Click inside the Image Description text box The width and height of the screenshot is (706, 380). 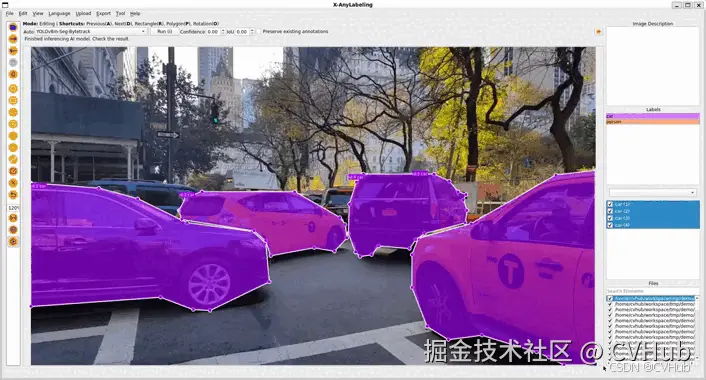point(652,66)
